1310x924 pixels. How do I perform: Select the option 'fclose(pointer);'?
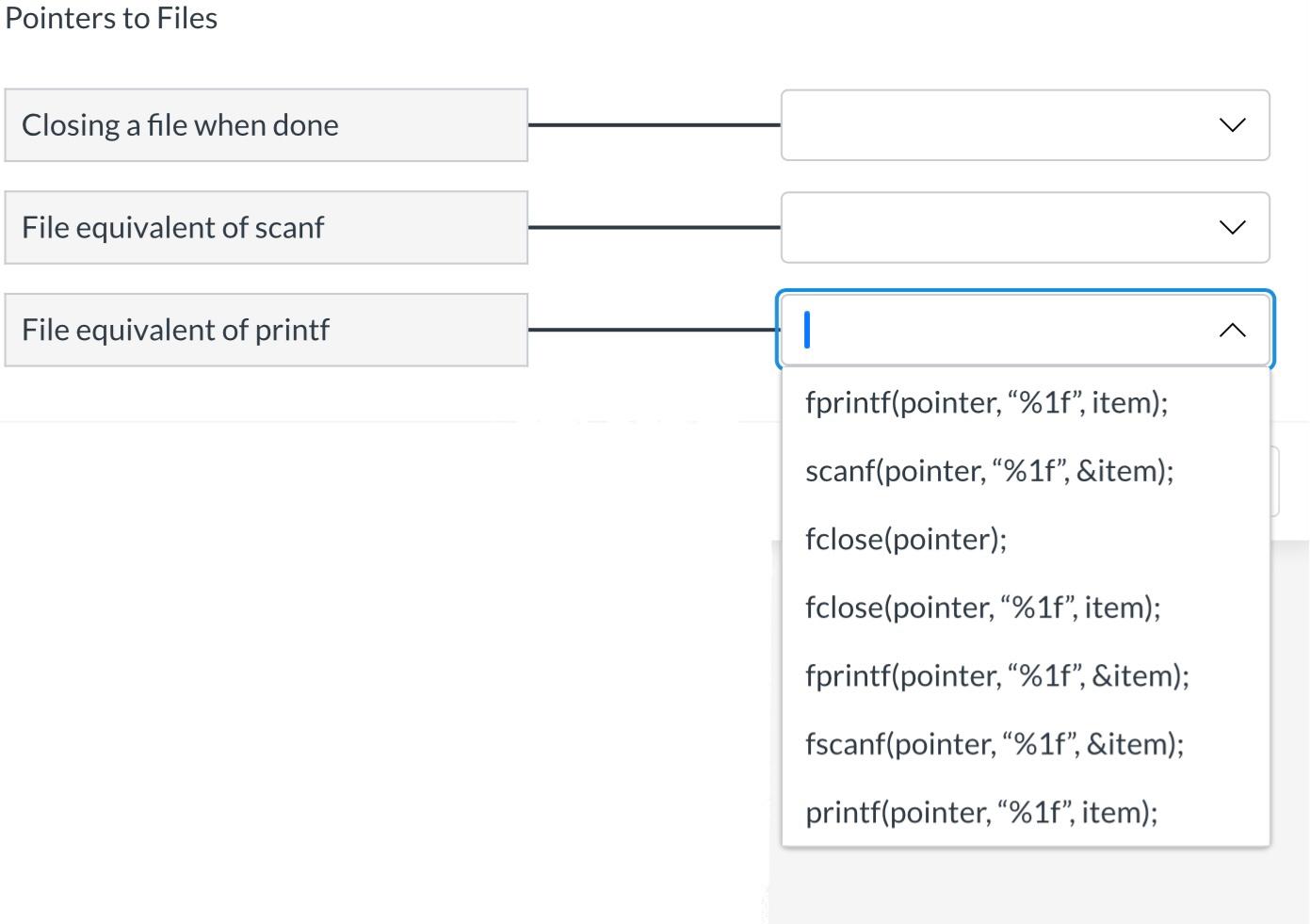click(x=905, y=539)
